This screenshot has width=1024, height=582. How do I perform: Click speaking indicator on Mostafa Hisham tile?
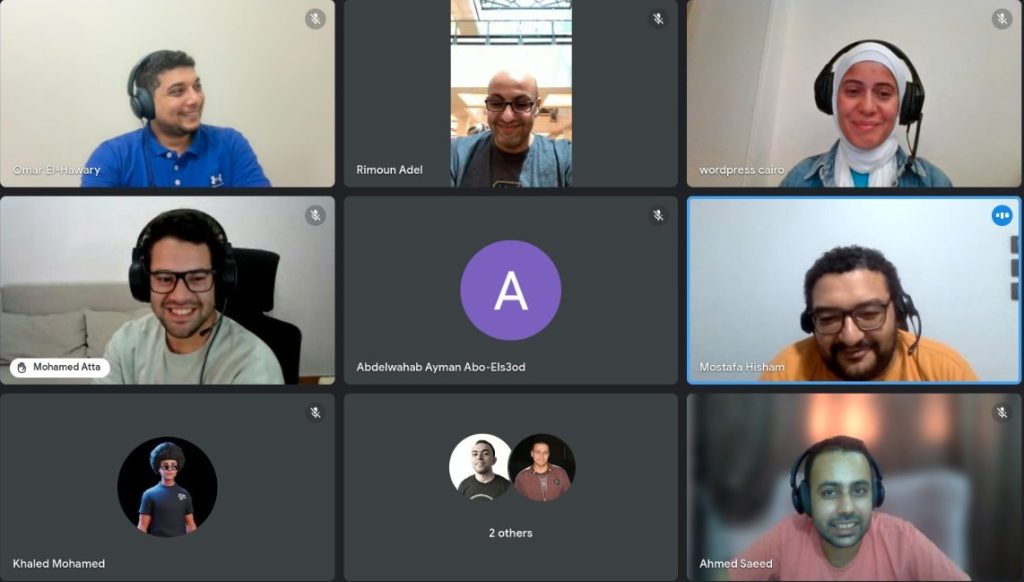(1002, 215)
